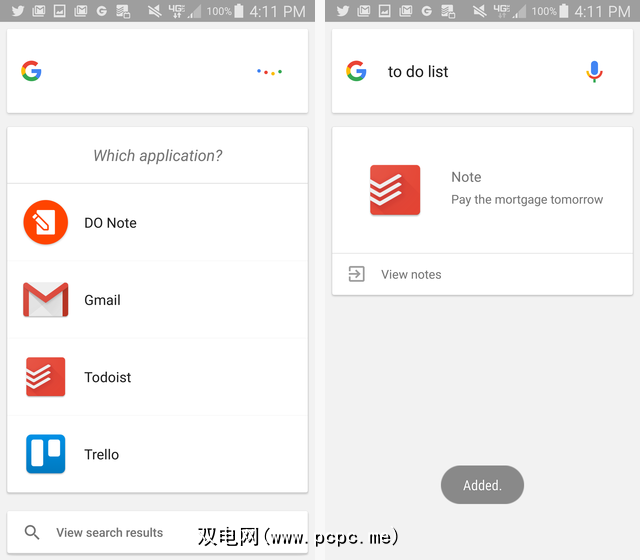Viewport: 640px width, 560px height.
Task: Tap the 'Note' heading on the card
Action: pos(466,177)
